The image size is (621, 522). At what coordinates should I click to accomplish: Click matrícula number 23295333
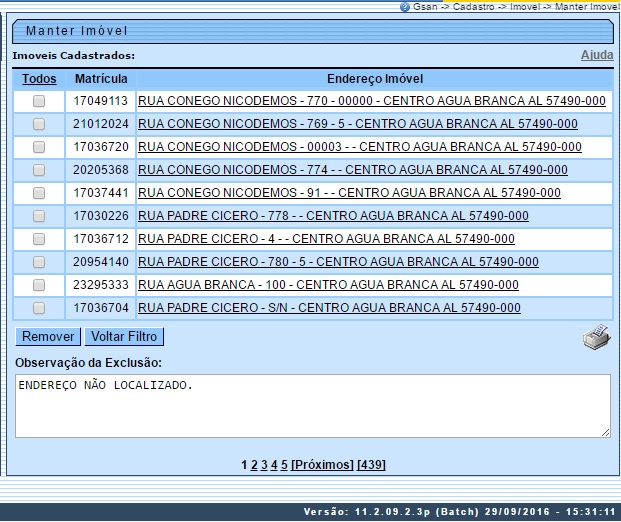pos(101,285)
